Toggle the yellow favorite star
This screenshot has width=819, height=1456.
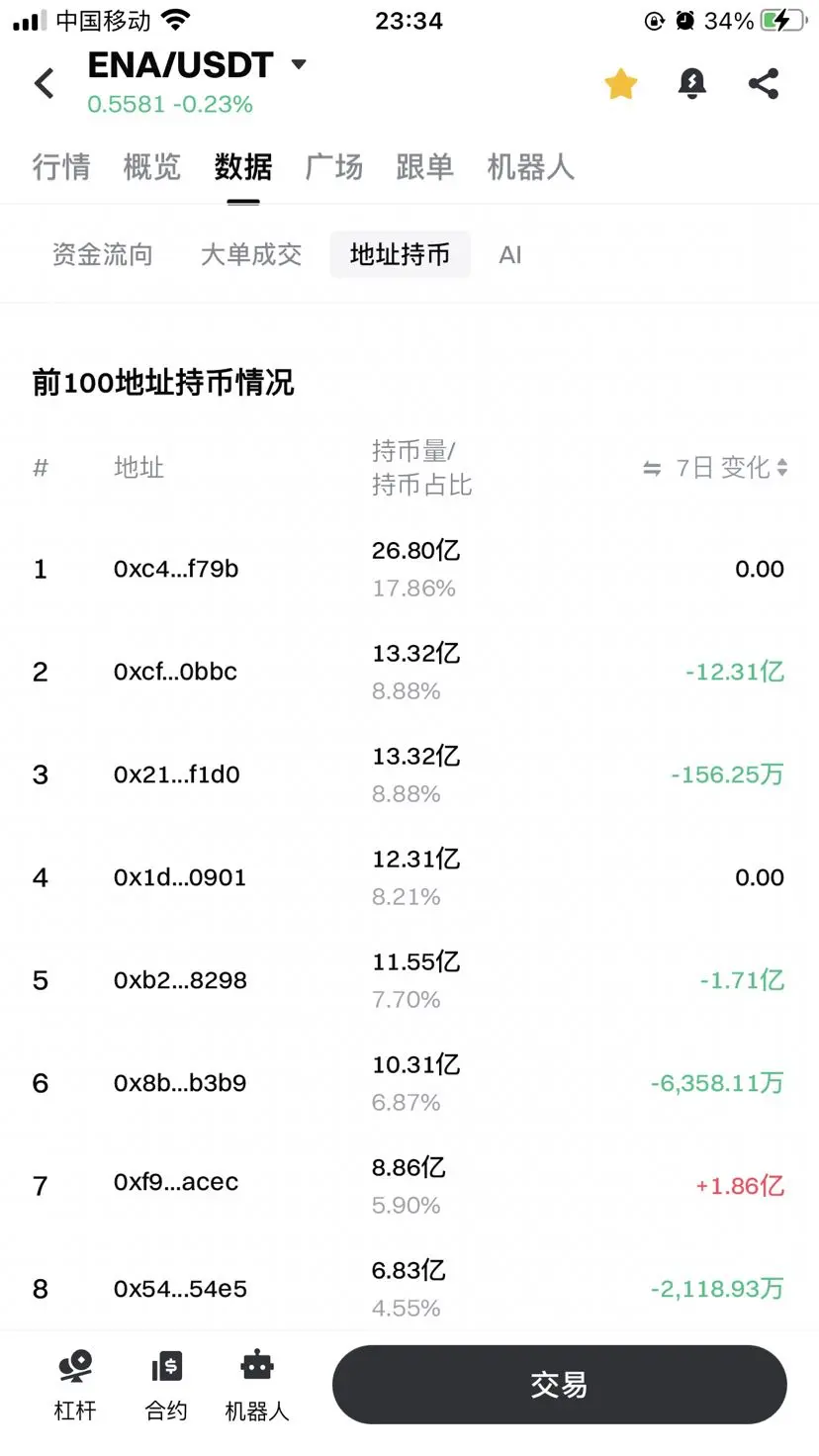[x=621, y=84]
